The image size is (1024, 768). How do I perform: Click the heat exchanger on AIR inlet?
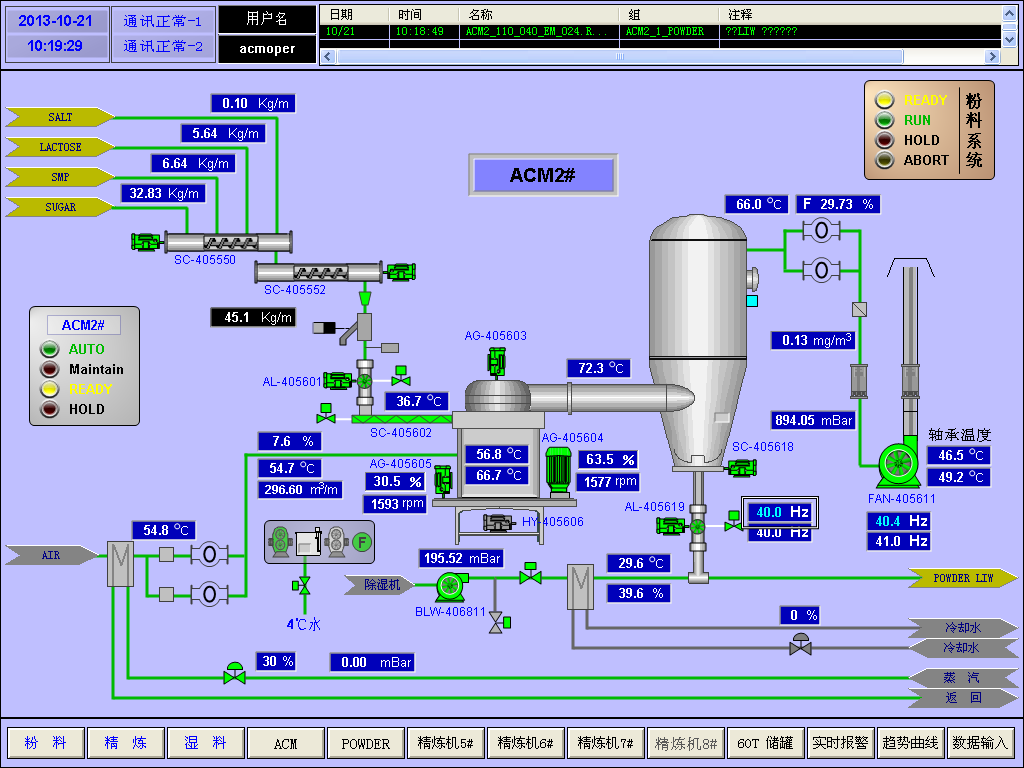(x=121, y=564)
